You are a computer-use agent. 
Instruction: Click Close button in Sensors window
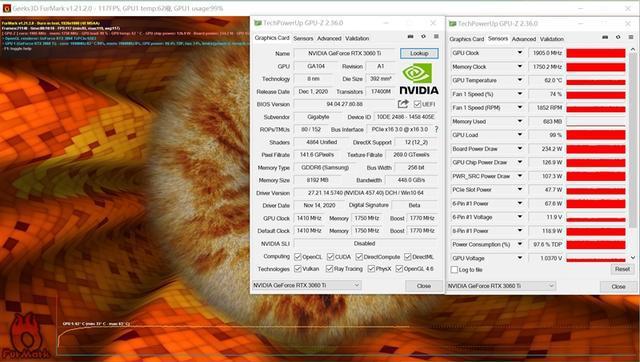point(618,286)
